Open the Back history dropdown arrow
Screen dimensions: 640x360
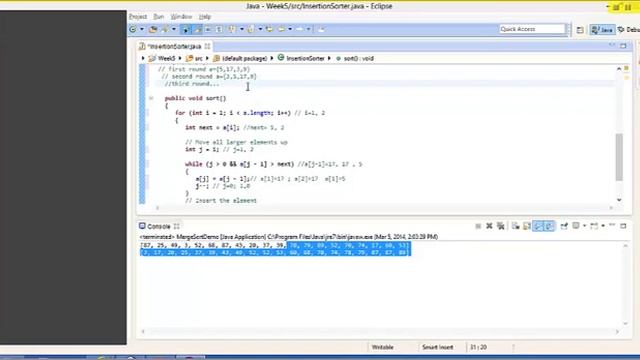pos(290,29)
